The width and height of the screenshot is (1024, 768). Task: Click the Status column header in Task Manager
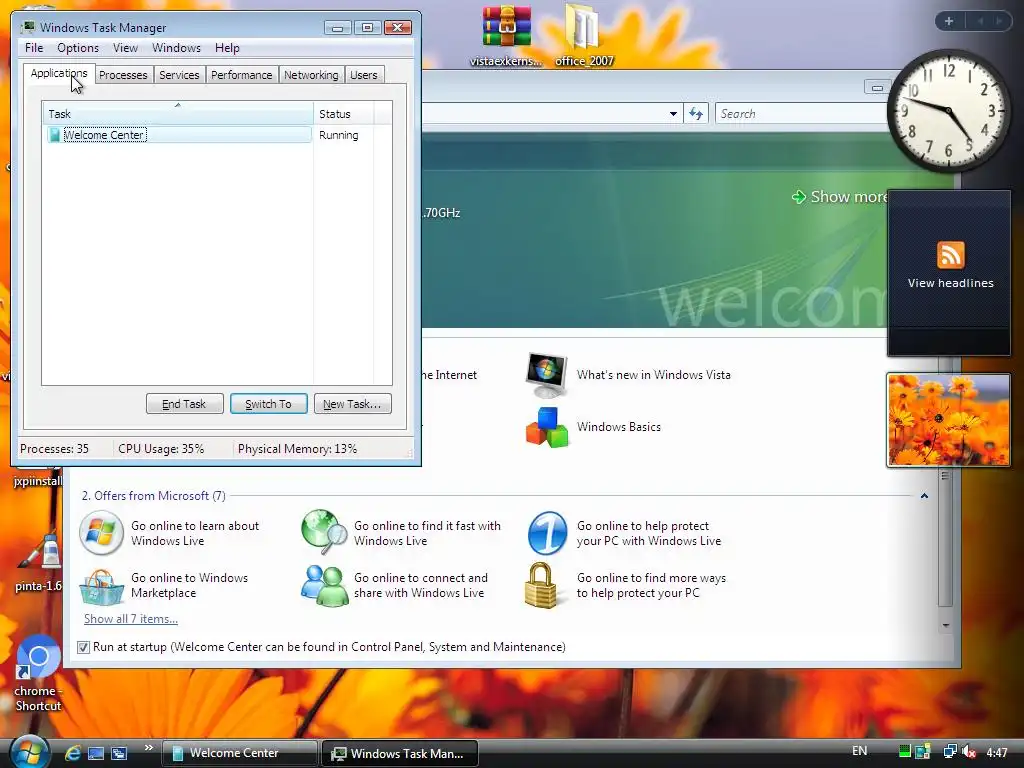click(343, 113)
